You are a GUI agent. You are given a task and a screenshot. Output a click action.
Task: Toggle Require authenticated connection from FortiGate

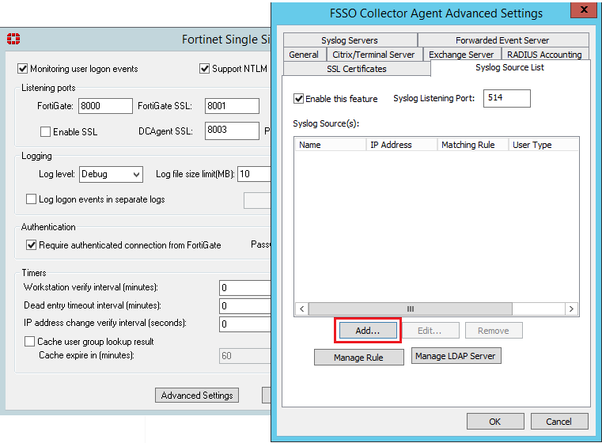pos(29,245)
